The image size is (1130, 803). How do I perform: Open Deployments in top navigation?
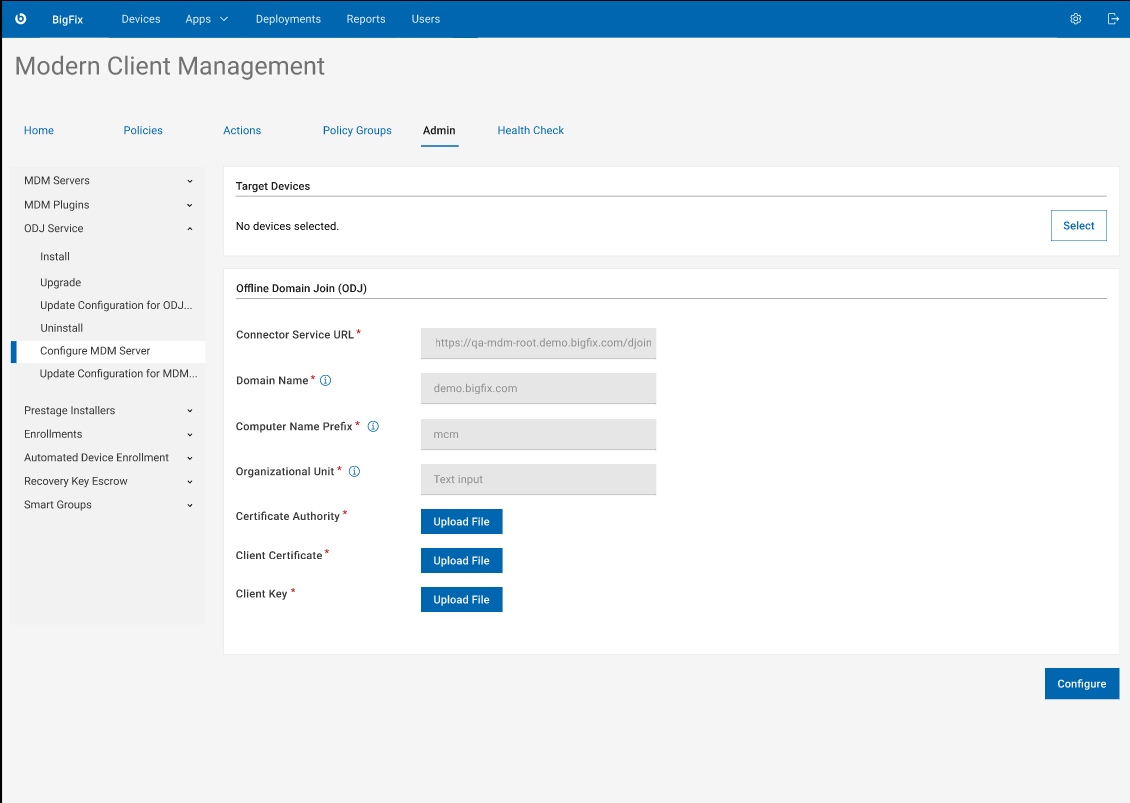(288, 19)
